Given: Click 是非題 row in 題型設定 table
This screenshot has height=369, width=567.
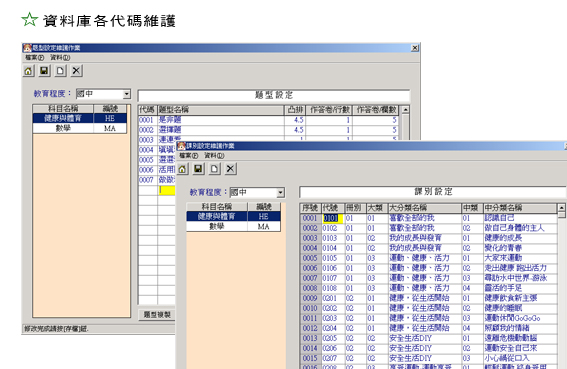Looking at the screenshot, I should [x=221, y=120].
